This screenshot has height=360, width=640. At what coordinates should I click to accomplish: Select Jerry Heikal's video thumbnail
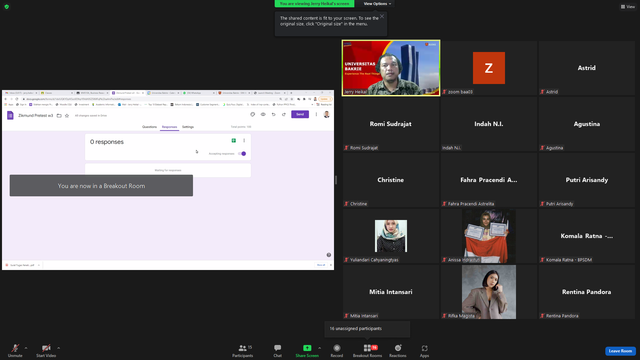click(391, 68)
